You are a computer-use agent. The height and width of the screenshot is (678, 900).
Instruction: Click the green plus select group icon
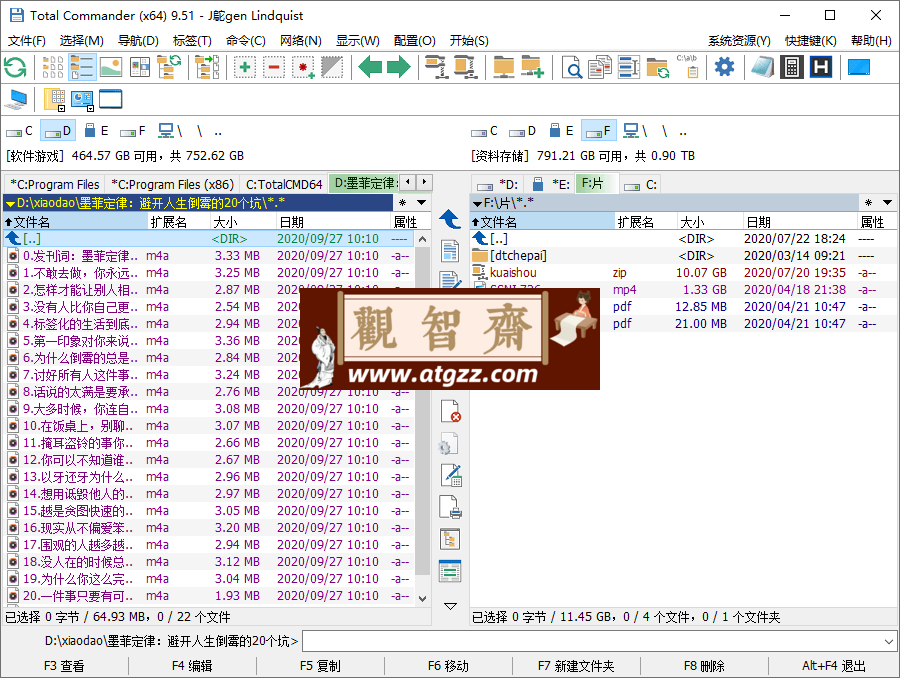[245, 67]
